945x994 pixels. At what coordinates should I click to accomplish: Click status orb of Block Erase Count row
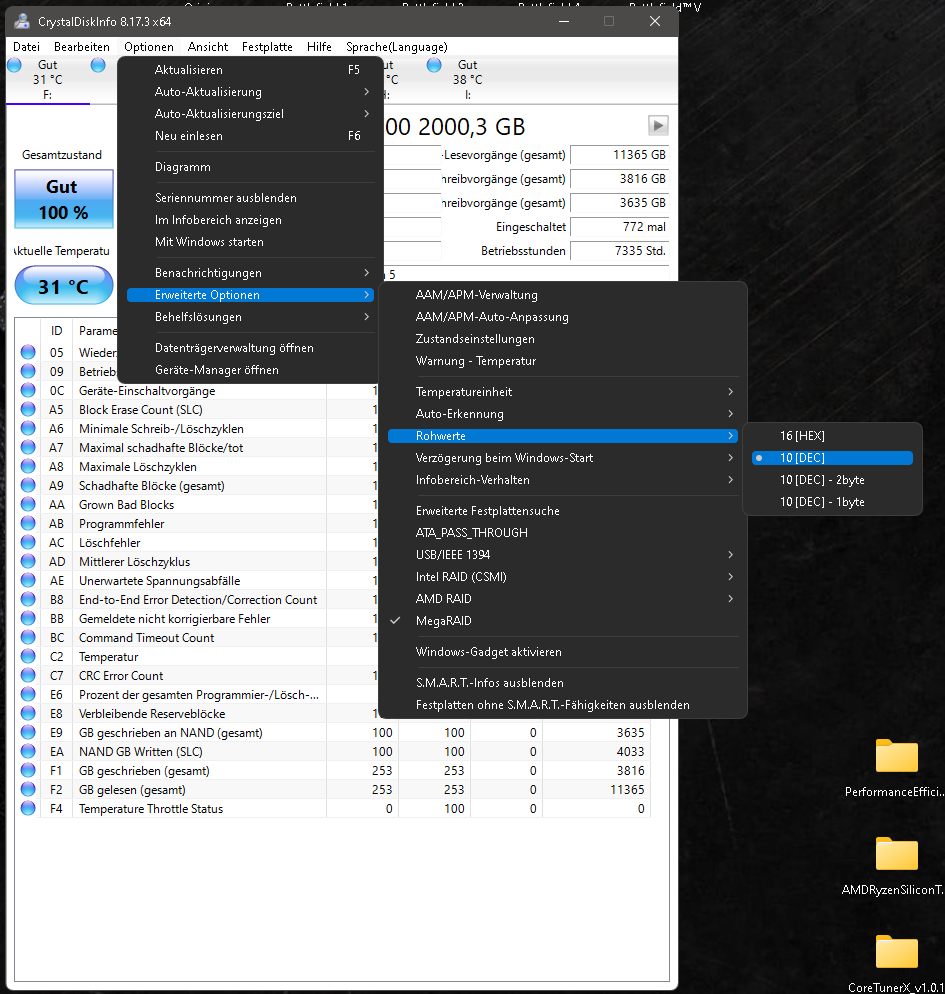(28, 409)
